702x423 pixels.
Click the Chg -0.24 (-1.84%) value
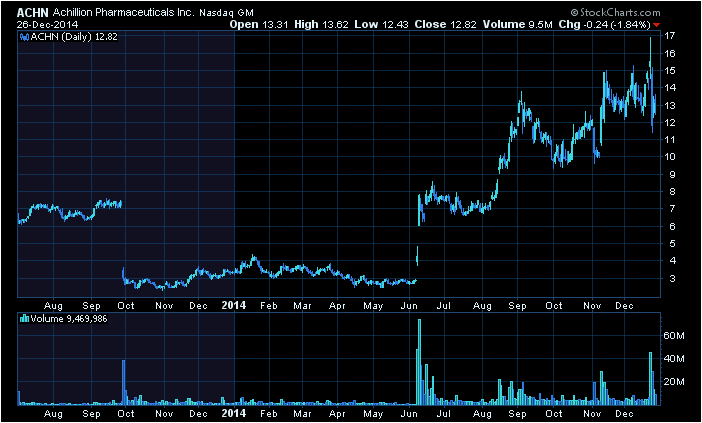tap(604, 24)
